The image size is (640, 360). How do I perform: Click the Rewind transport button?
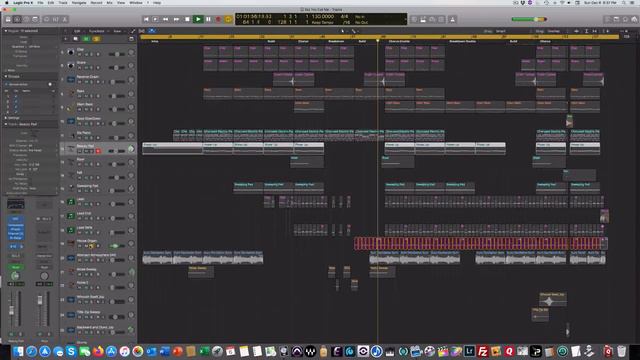pyautogui.click(x=166, y=19)
